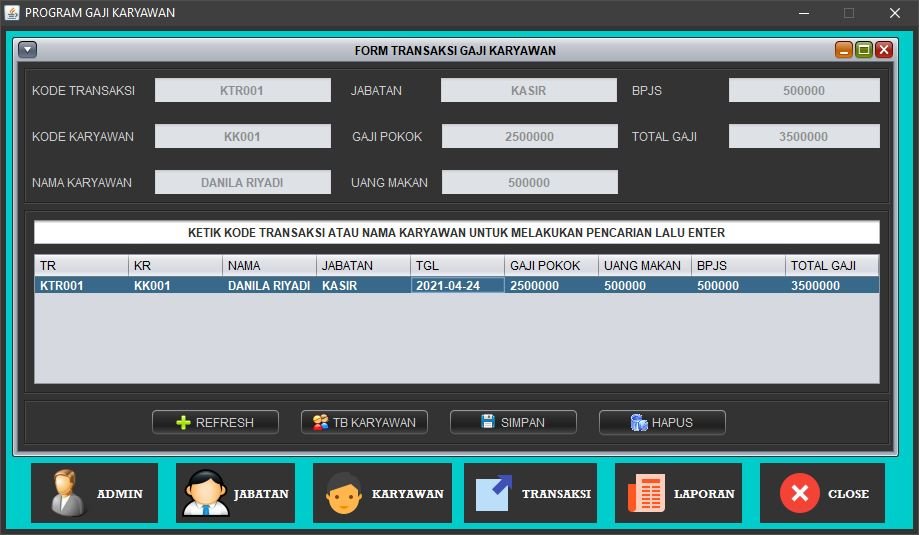Maximize the Form Transaksi internal frame
The image size is (919, 535).
[x=863, y=50]
